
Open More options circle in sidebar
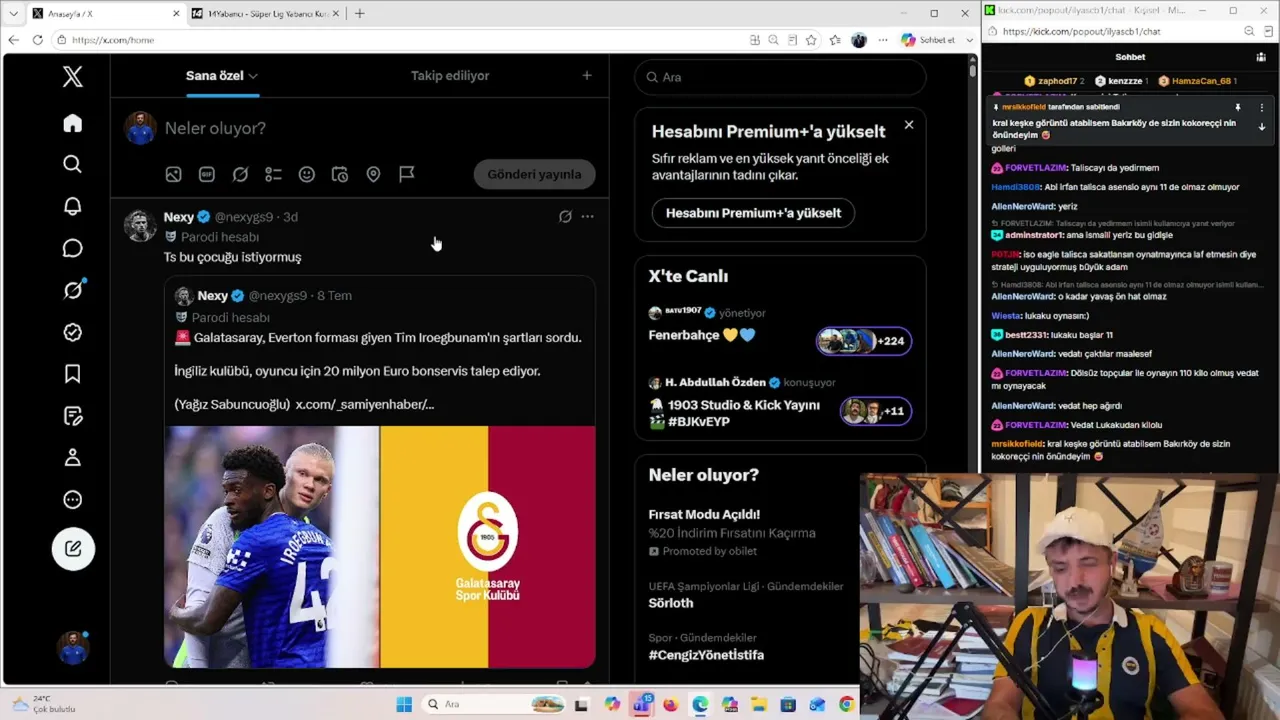[x=73, y=500]
